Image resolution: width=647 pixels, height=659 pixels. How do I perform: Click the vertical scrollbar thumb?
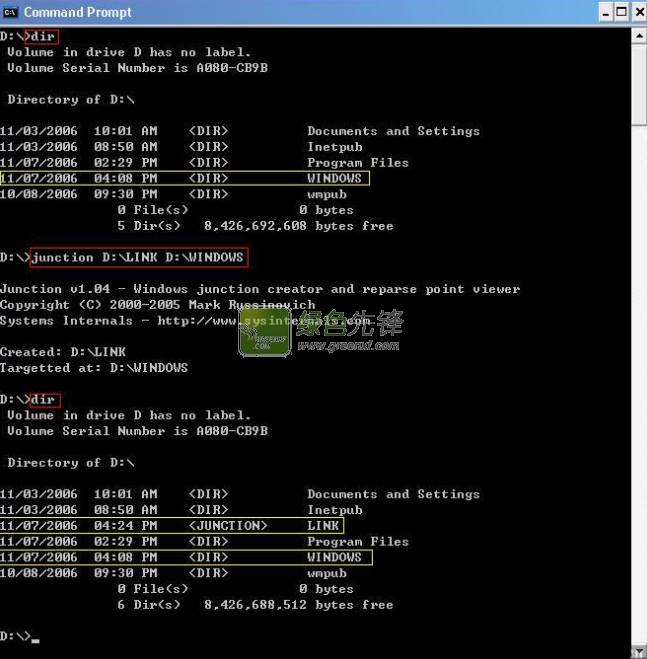coord(638,85)
